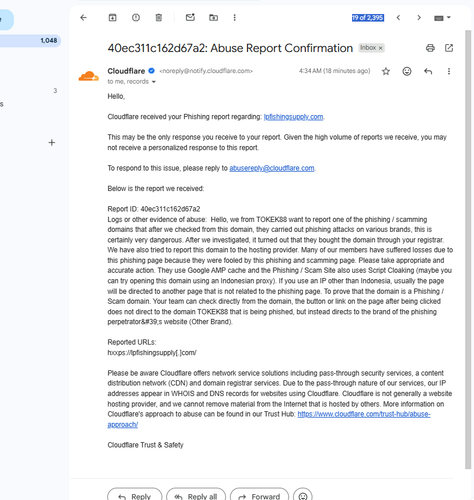This screenshot has width=474, height=500.
Task: Open the Move to folder icon
Action: (213, 18)
